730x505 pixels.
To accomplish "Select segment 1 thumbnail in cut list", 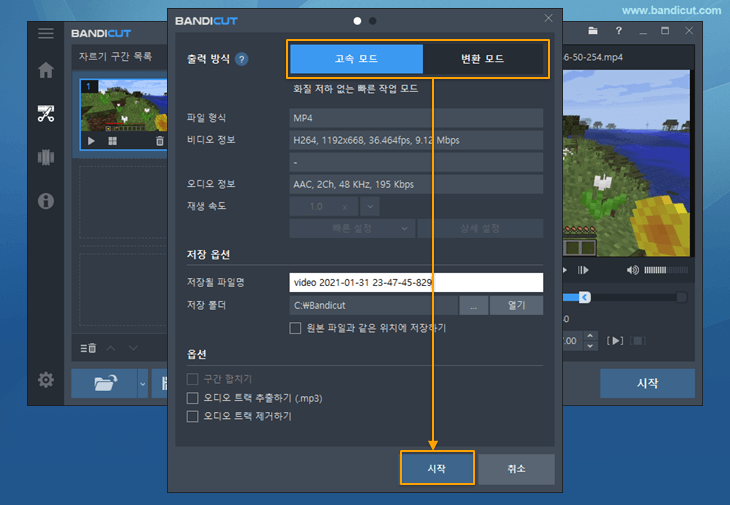I will [x=124, y=105].
